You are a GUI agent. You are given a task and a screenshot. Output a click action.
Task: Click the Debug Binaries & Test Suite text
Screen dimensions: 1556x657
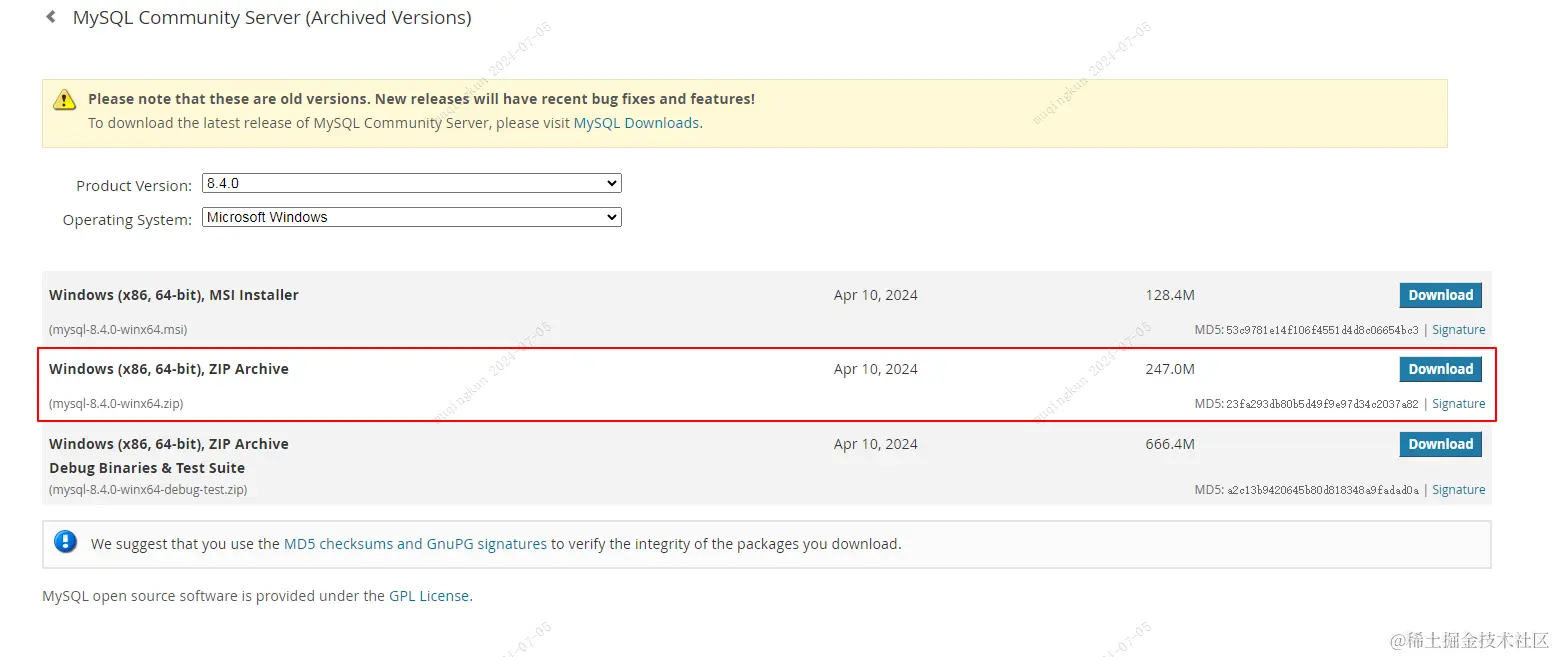[x=147, y=468]
